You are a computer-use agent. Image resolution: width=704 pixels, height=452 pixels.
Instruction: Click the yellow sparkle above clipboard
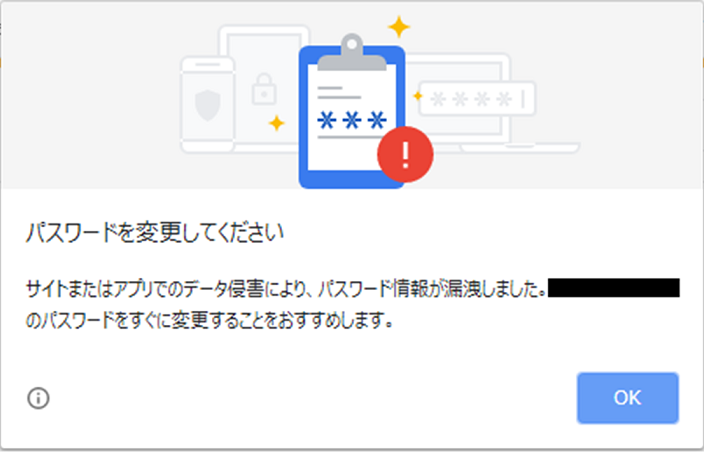click(x=399, y=27)
